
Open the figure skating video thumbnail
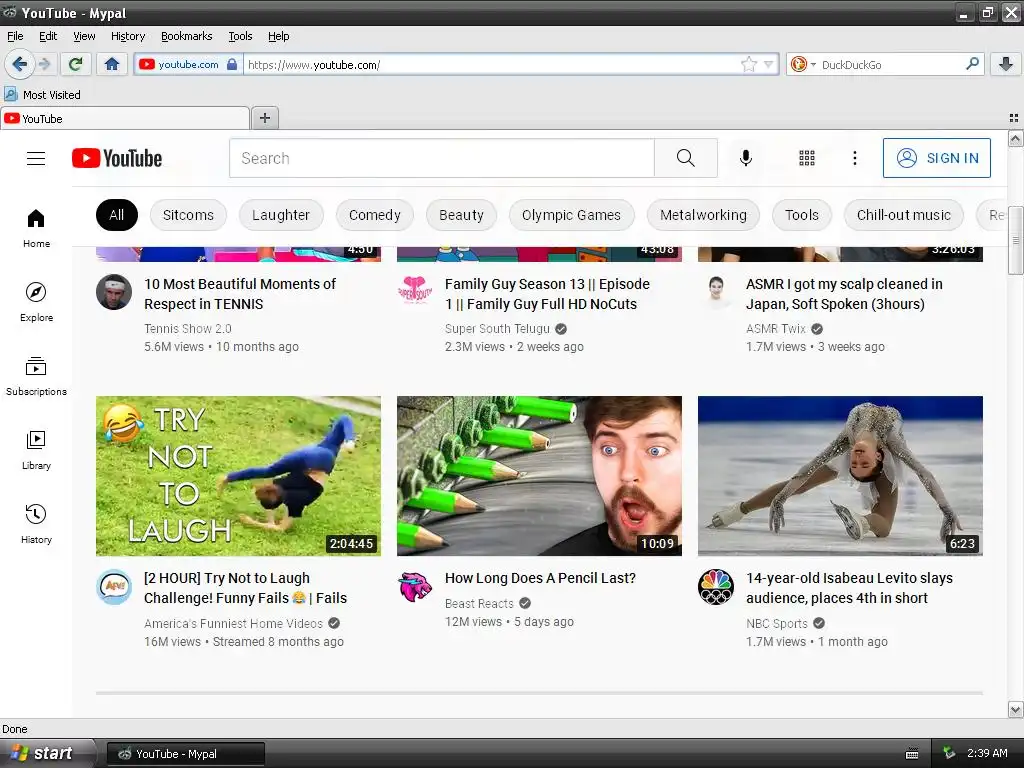[x=840, y=476]
